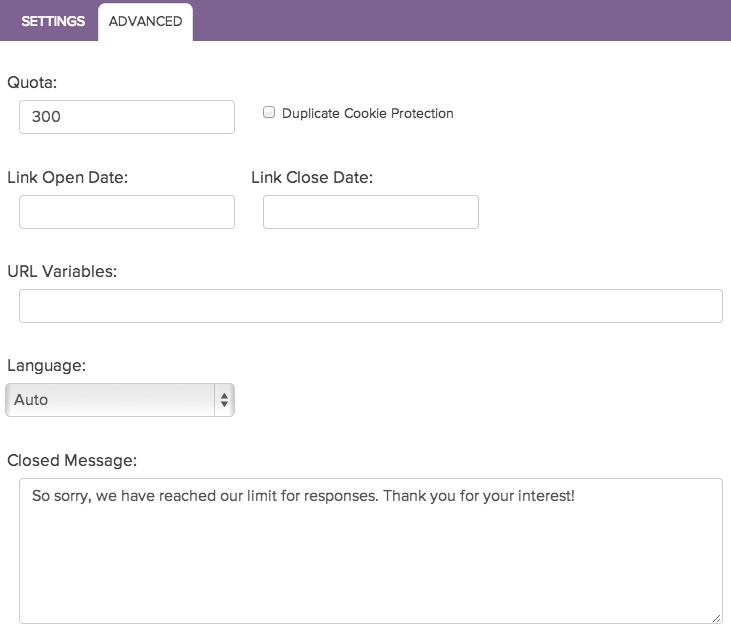The width and height of the screenshot is (731, 628).
Task: Click the URL Variables text field
Action: 371,306
